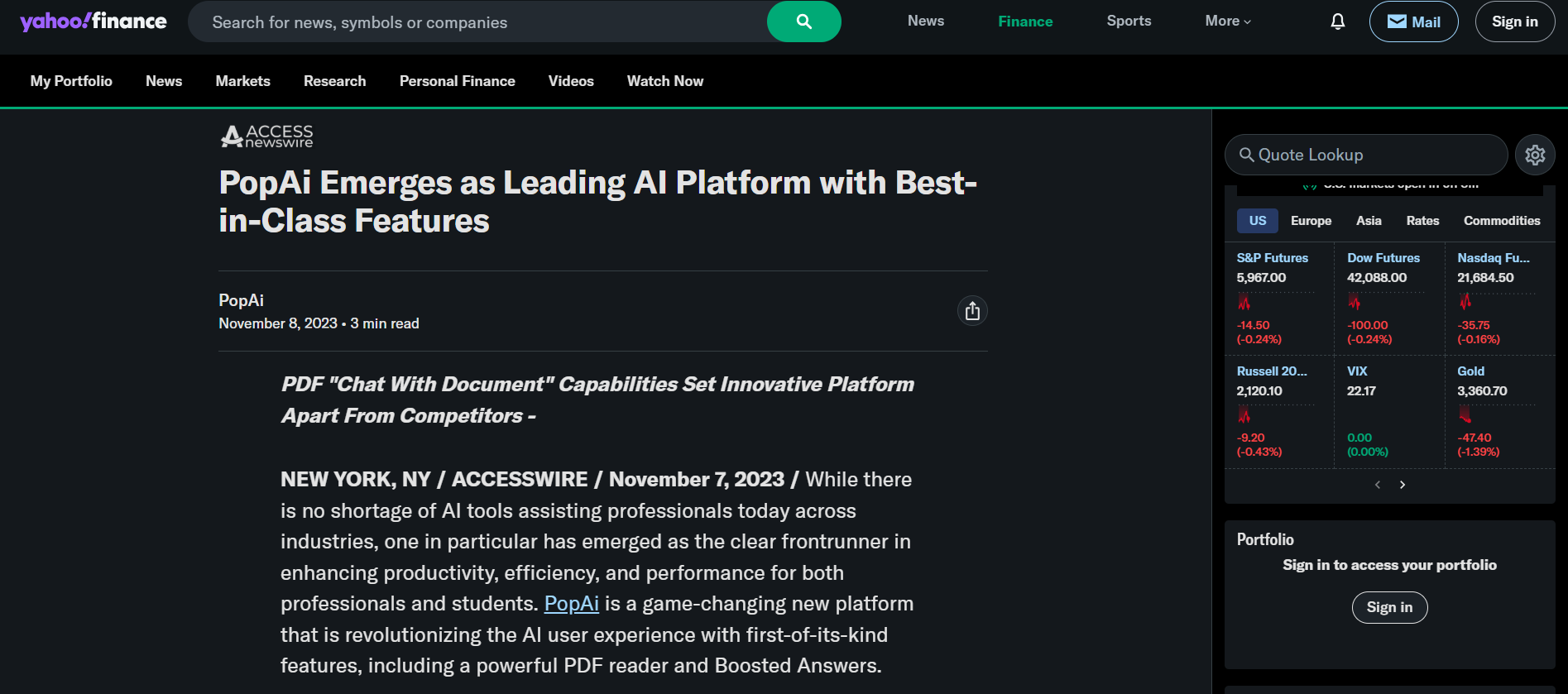Open S&P Futures quote link
1568x694 pixels.
tap(1272, 258)
